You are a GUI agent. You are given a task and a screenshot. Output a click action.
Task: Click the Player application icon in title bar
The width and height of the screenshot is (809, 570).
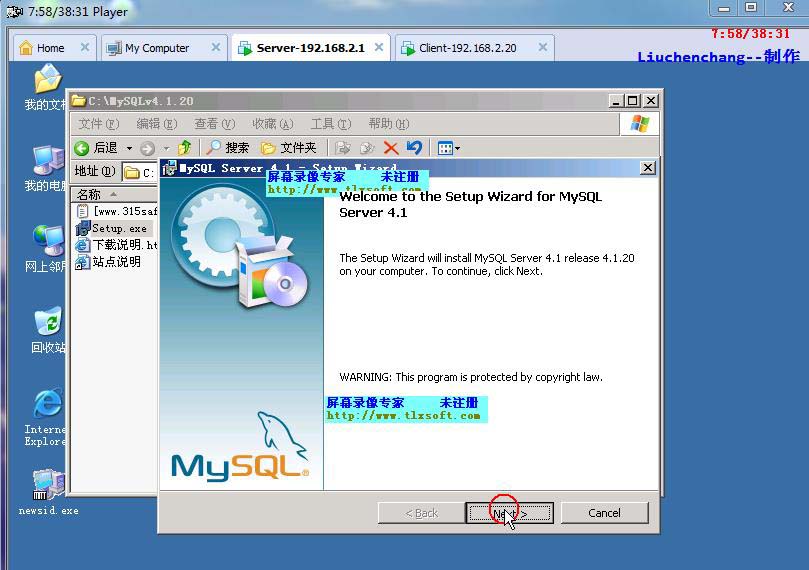14,11
